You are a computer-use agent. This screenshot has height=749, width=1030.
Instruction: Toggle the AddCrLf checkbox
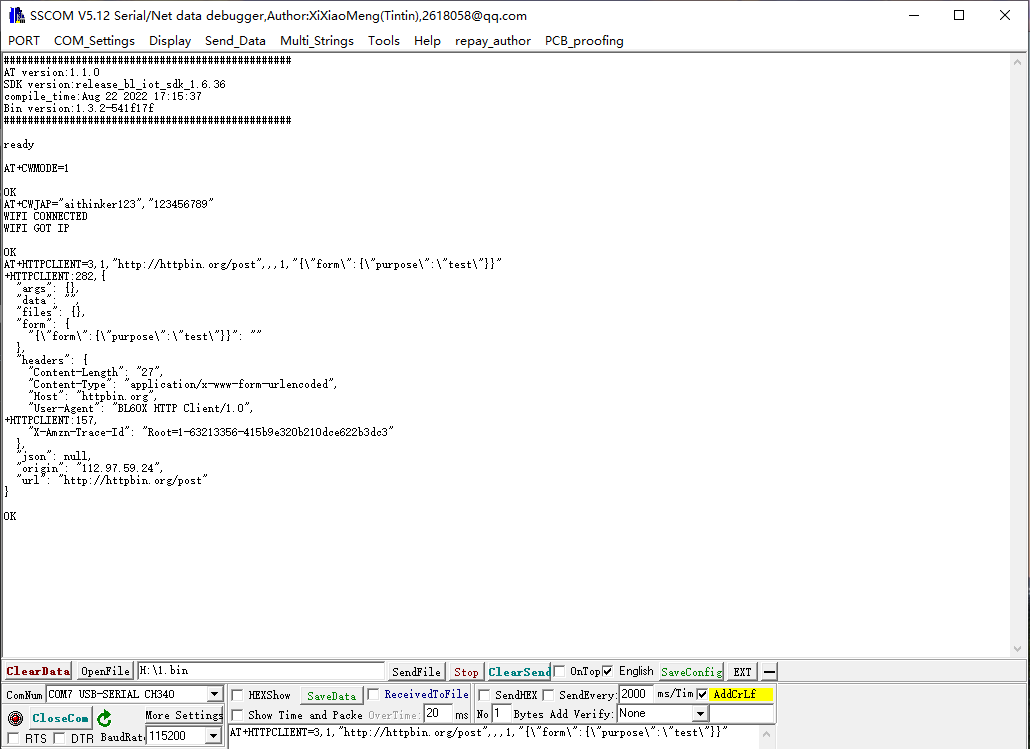[x=702, y=694]
